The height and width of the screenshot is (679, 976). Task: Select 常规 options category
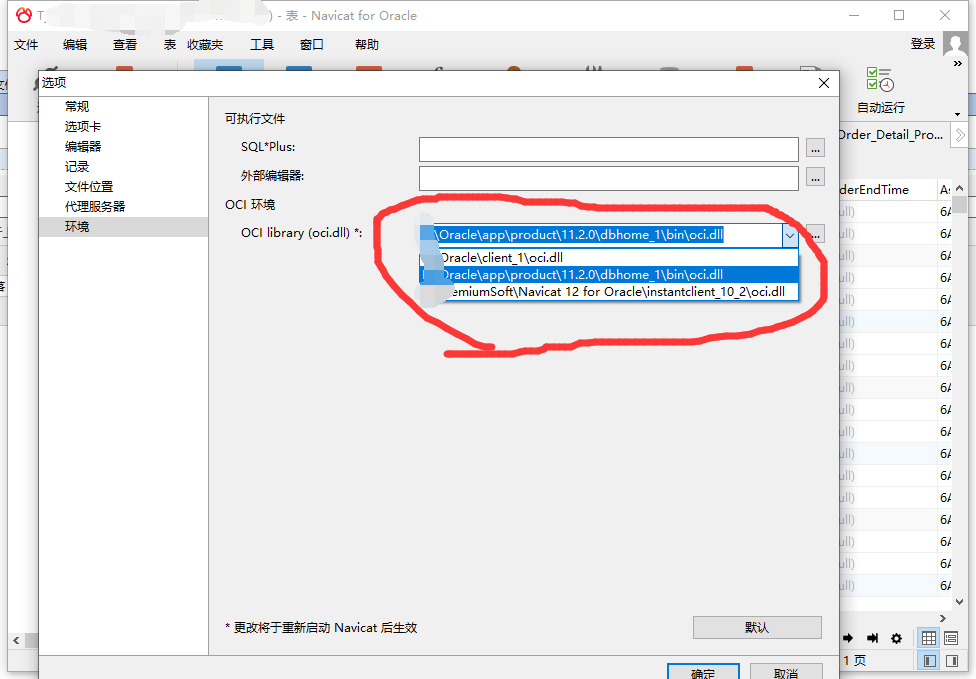(x=123, y=106)
